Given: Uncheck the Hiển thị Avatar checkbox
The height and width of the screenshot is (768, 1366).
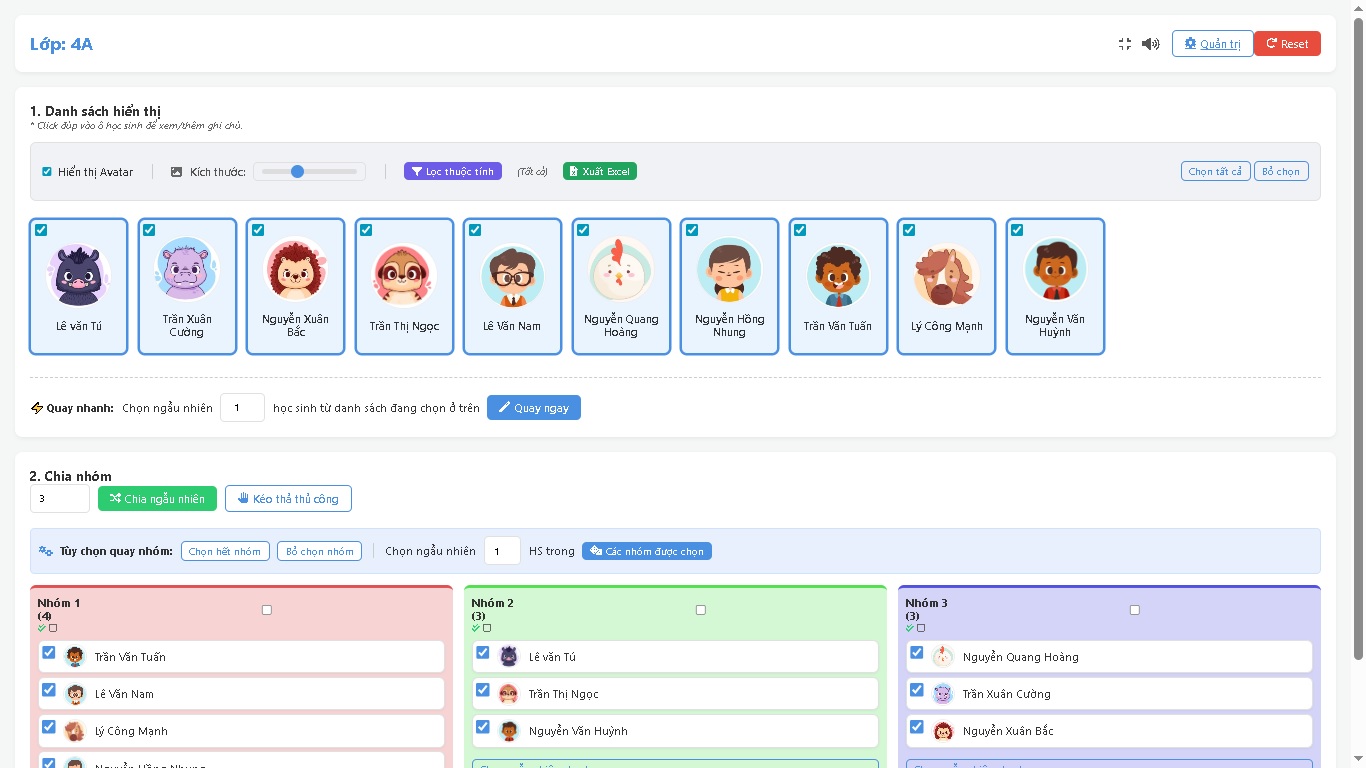Looking at the screenshot, I should coord(47,172).
